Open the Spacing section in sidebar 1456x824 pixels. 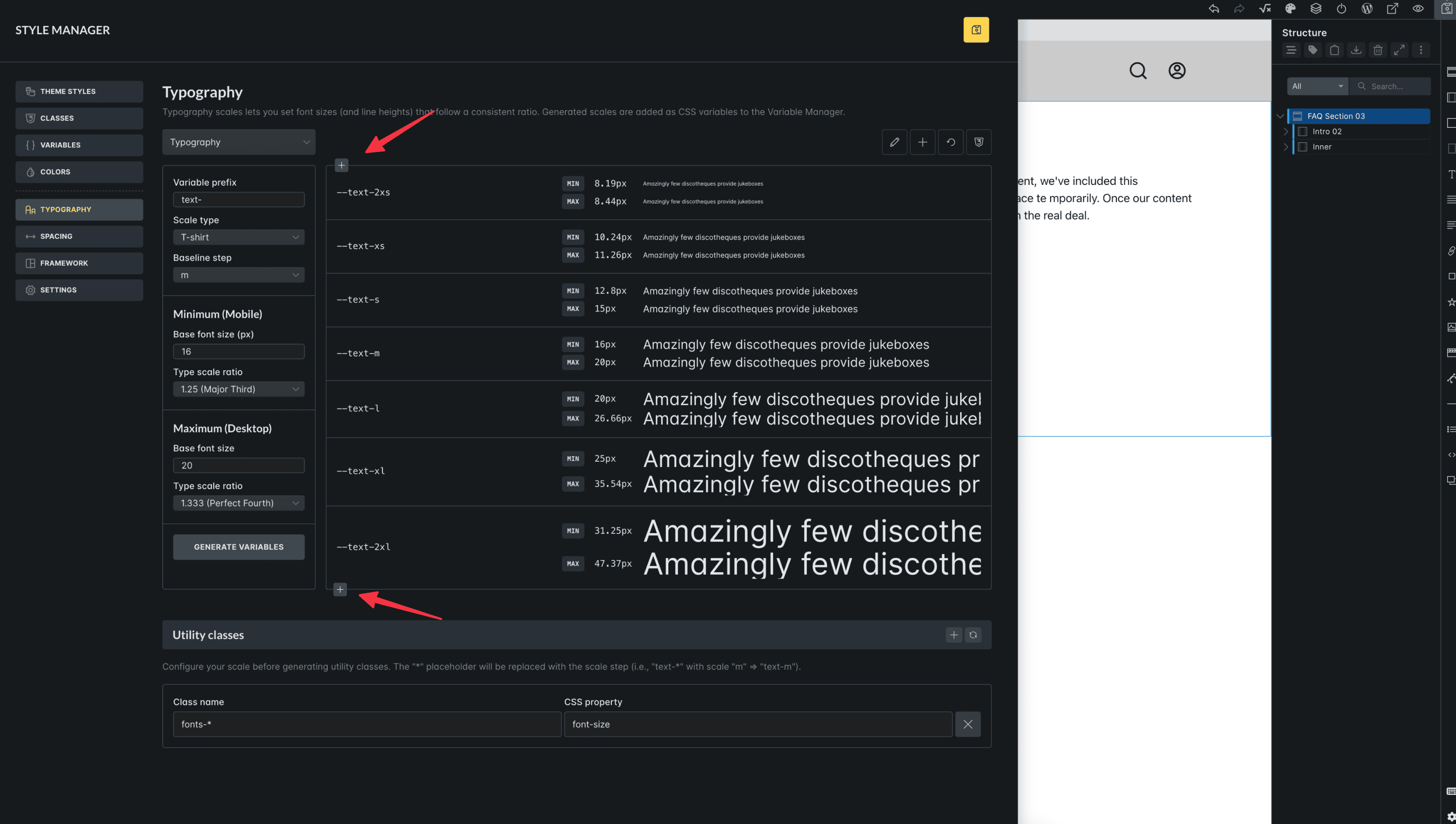click(x=79, y=236)
